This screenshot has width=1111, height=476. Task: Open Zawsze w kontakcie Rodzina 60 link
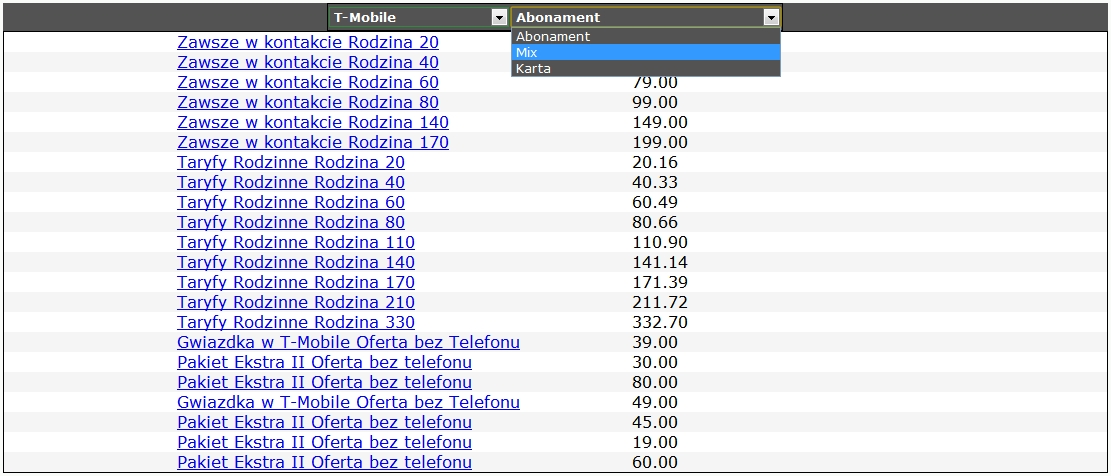[x=308, y=82]
